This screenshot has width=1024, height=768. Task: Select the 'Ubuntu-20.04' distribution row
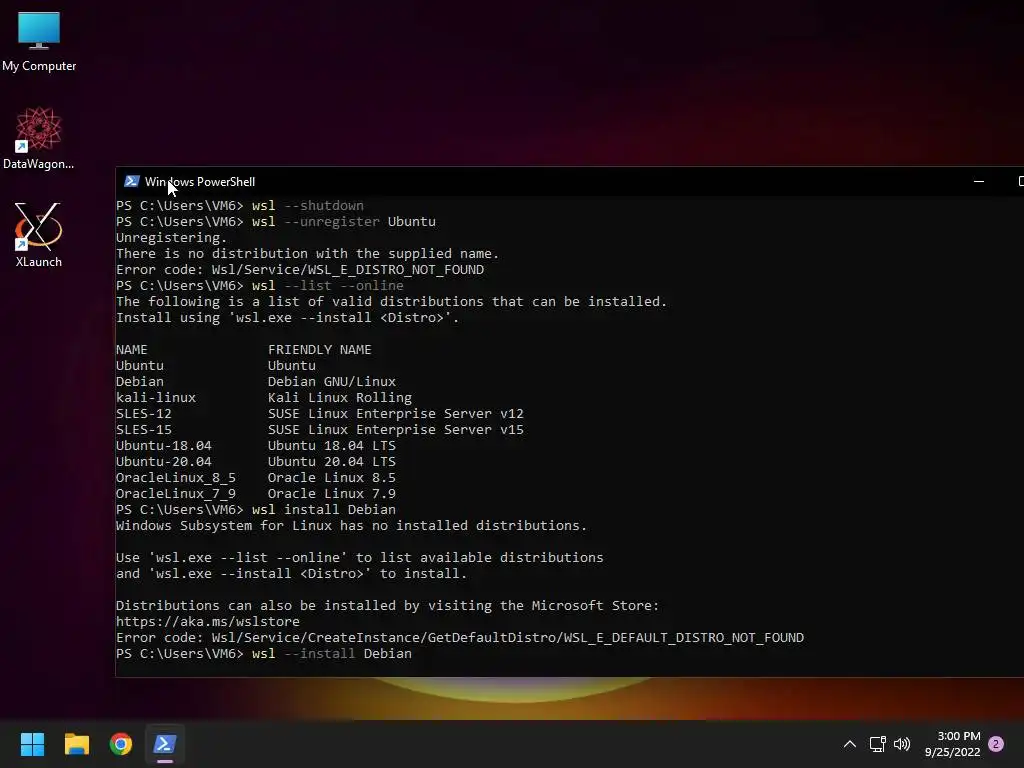coord(256,462)
